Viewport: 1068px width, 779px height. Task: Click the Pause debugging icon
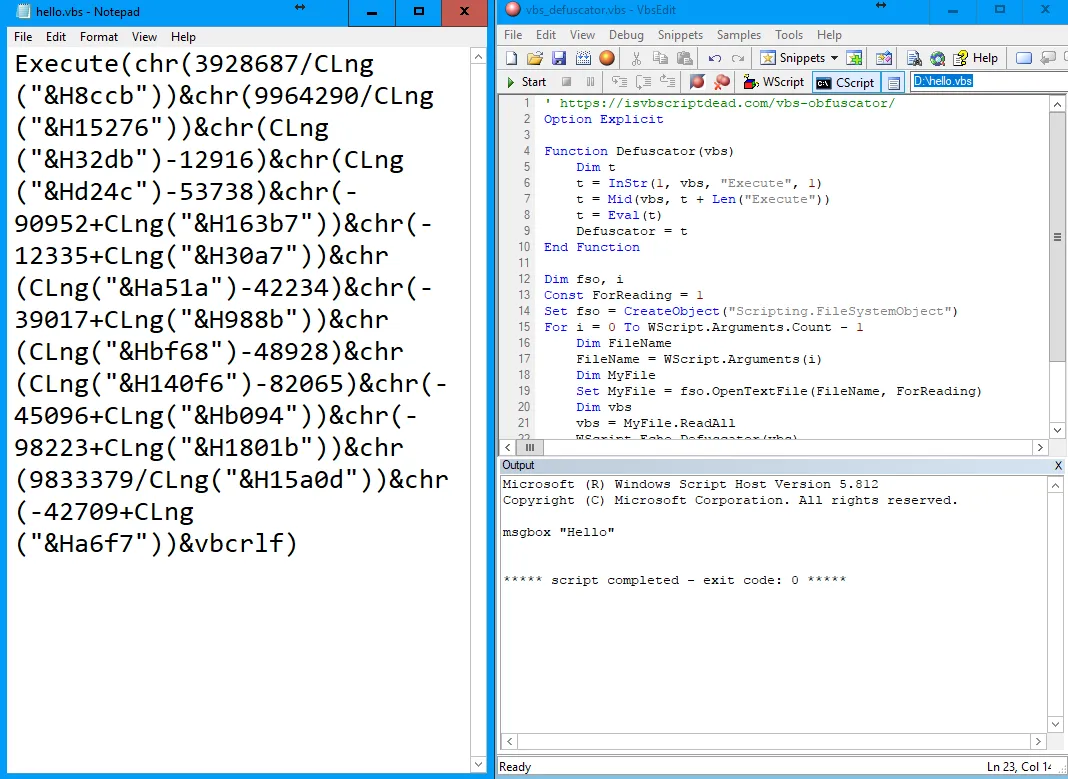click(x=590, y=82)
